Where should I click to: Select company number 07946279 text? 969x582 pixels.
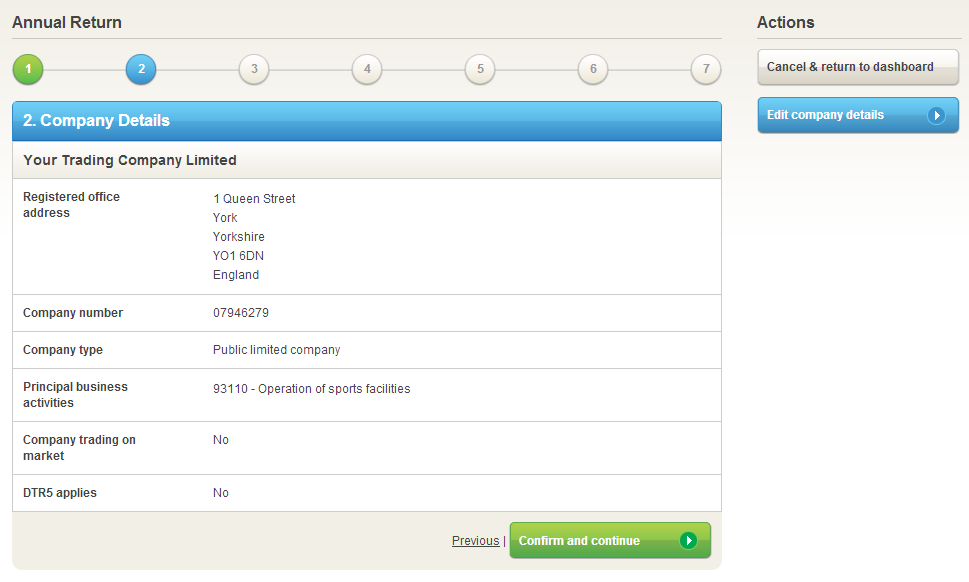241,313
